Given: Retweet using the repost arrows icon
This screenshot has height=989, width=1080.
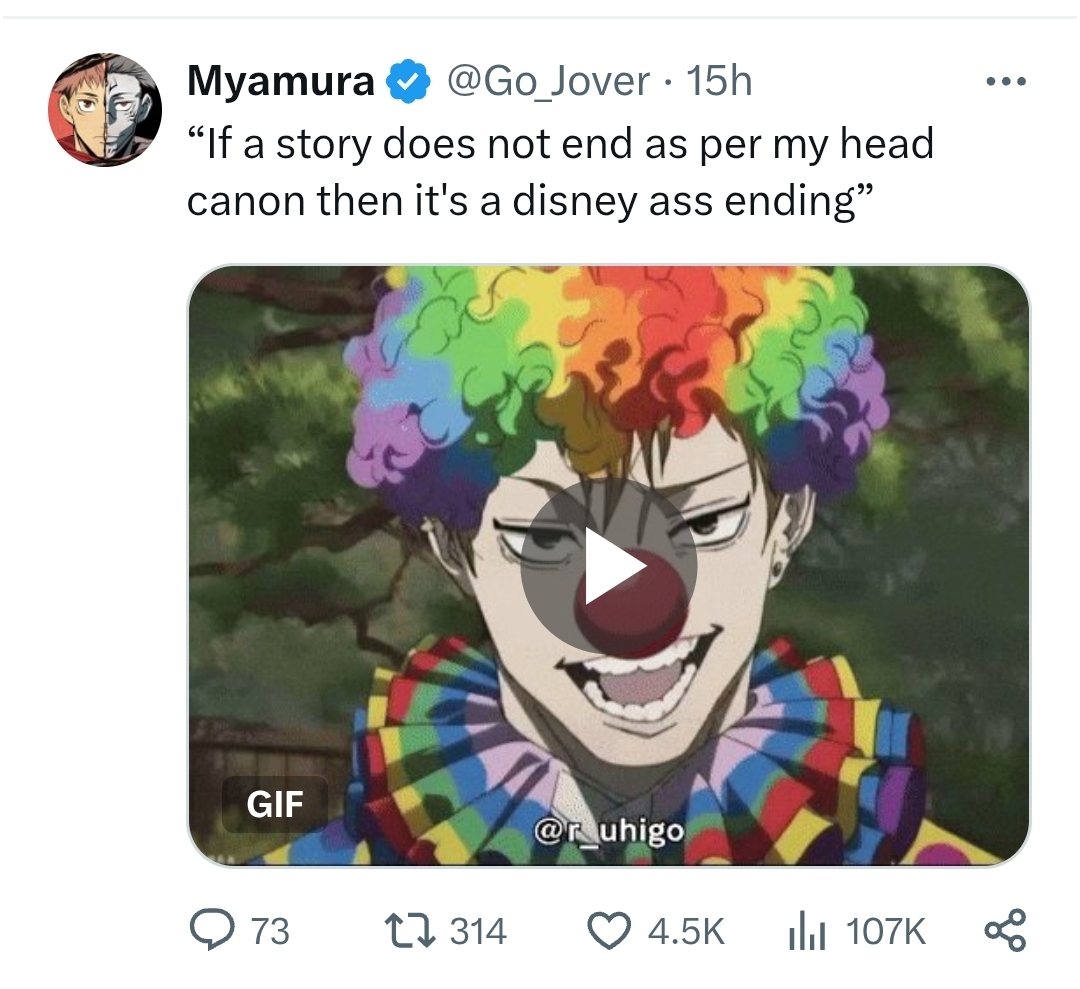Looking at the screenshot, I should point(409,931).
